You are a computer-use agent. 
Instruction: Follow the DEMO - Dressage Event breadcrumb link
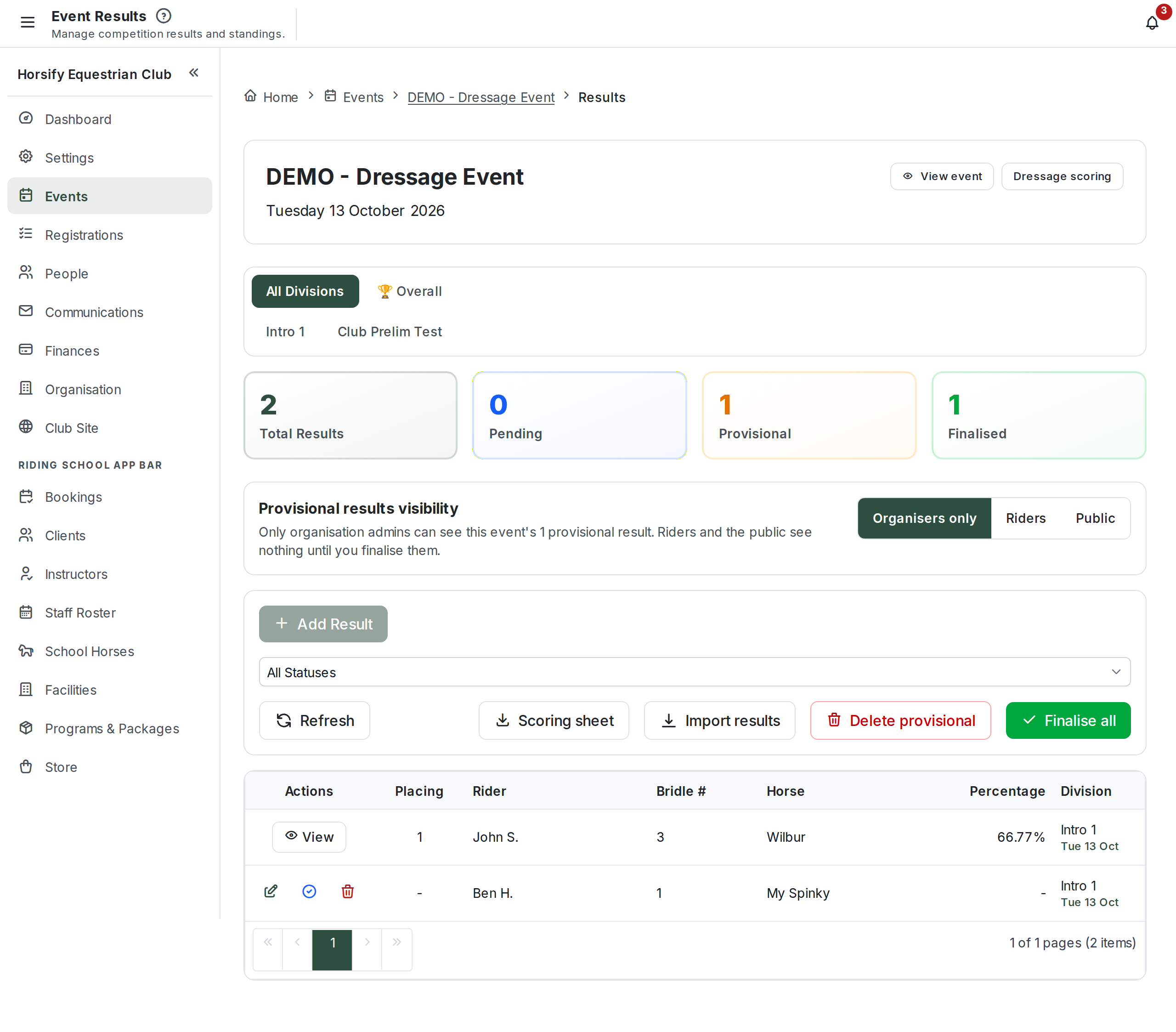pyautogui.click(x=481, y=97)
